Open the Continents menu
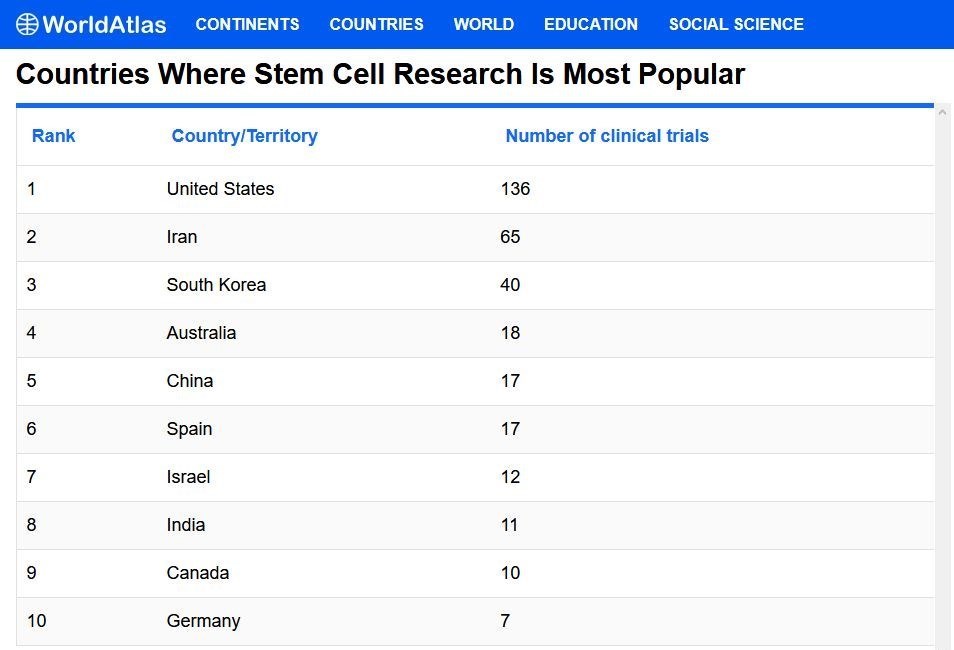 tap(247, 24)
